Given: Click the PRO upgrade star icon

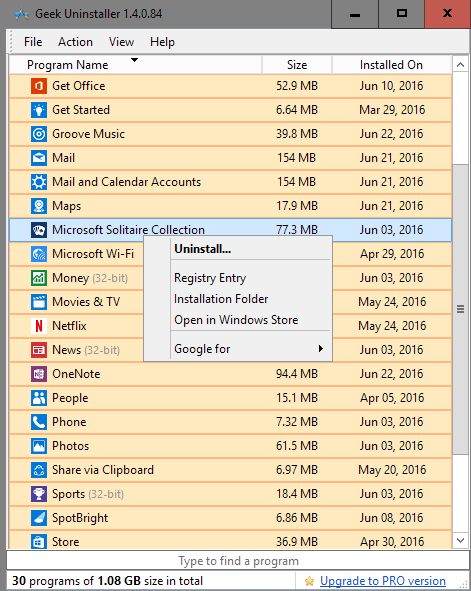Looking at the screenshot, I should [309, 581].
